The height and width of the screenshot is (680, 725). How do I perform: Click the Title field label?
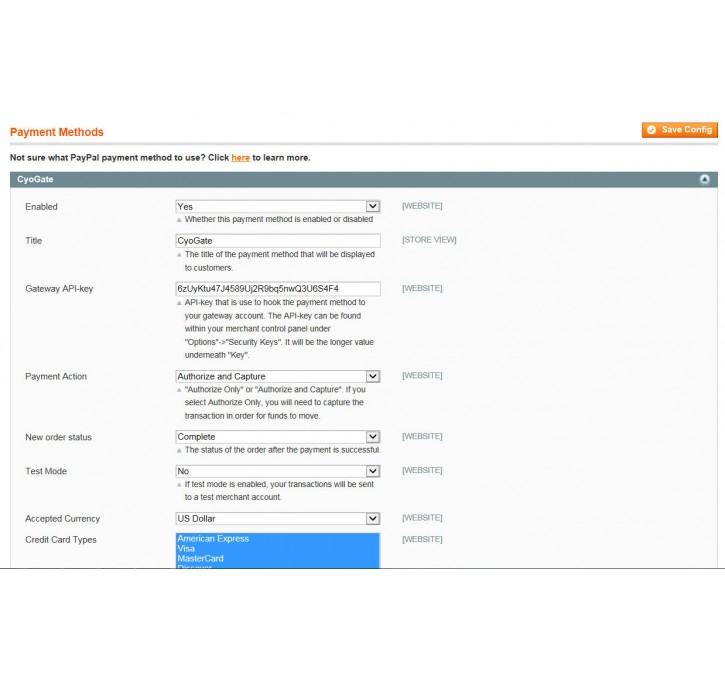click(x=33, y=241)
